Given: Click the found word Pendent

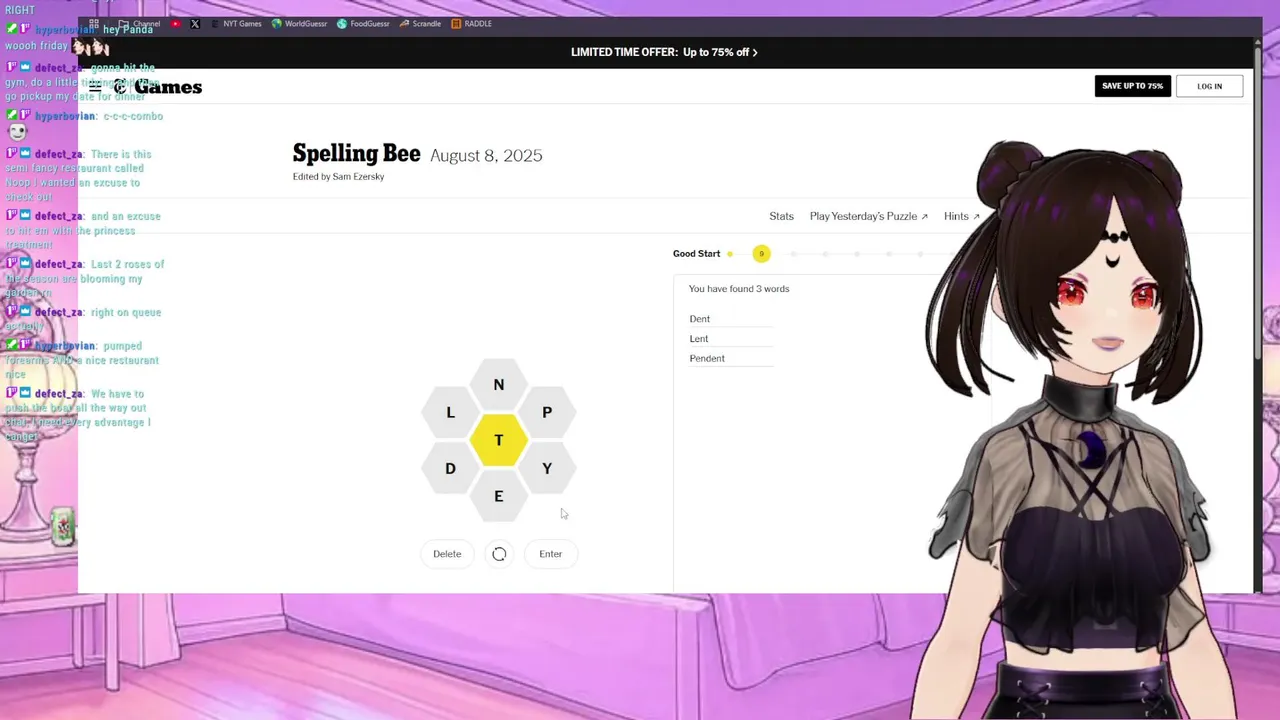Looking at the screenshot, I should (x=707, y=358).
